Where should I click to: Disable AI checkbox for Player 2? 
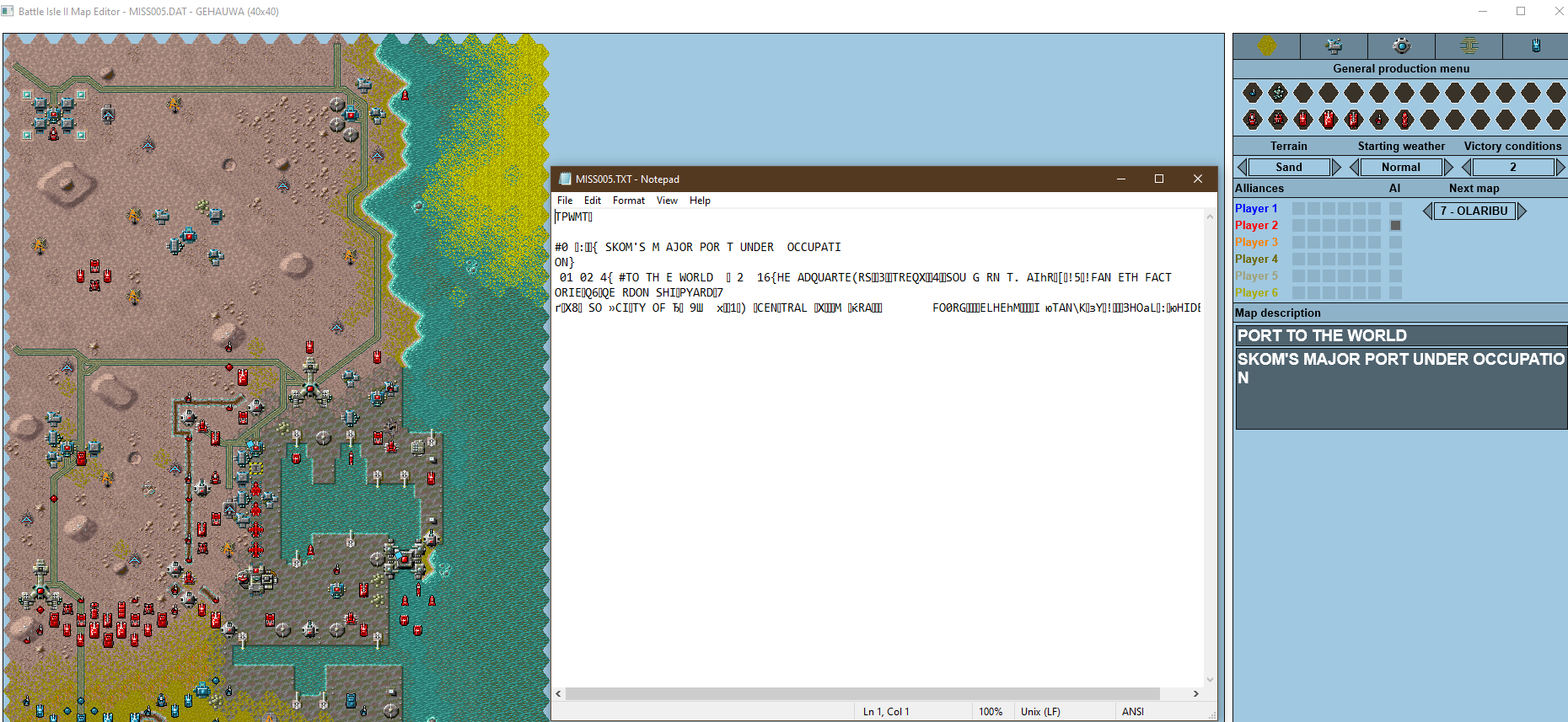tap(1395, 225)
